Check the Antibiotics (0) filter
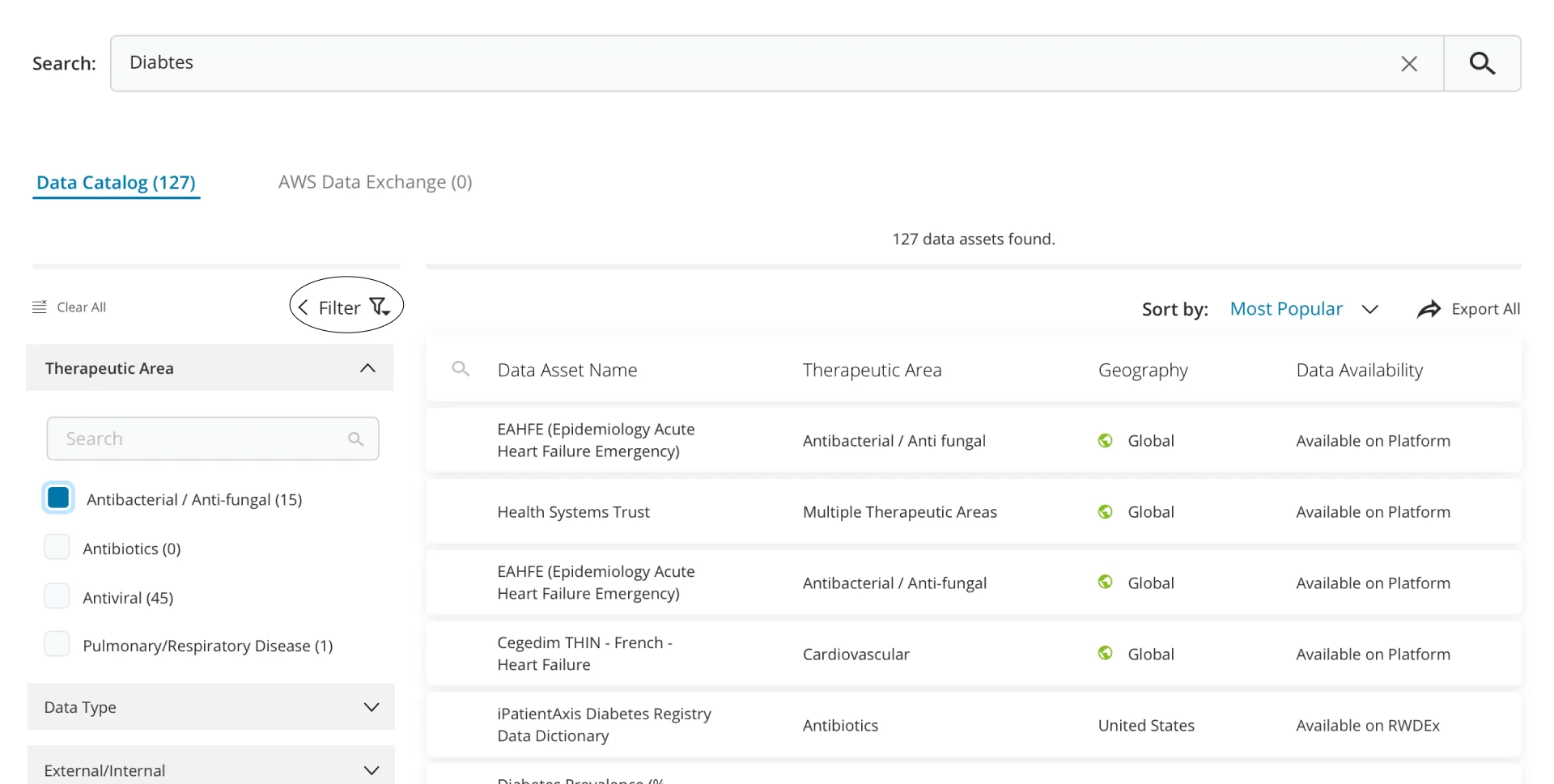 tap(57, 547)
